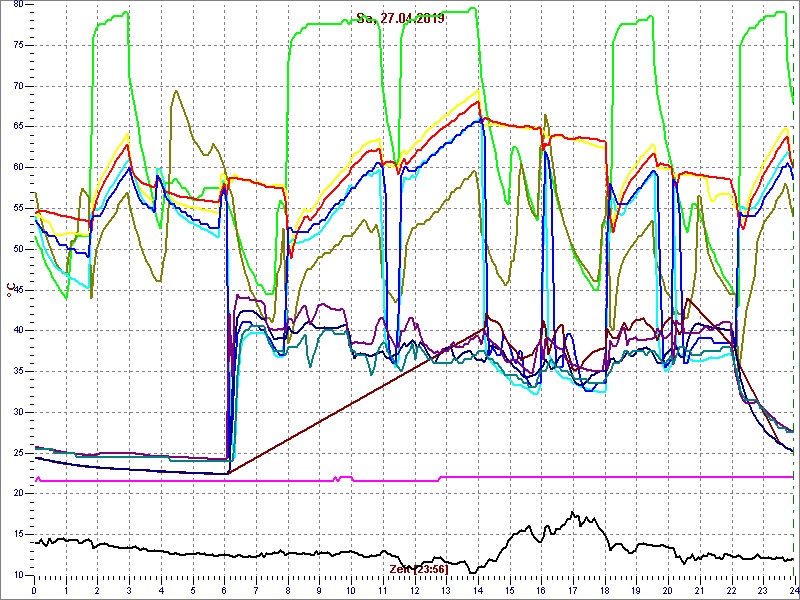Click the 50 tick label on y-axis

coord(19,249)
